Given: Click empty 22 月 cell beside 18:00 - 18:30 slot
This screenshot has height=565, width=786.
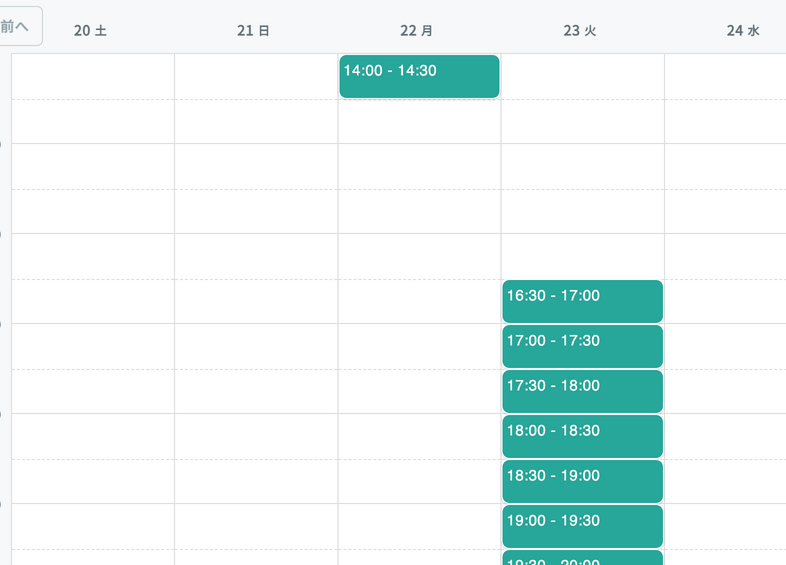Looking at the screenshot, I should (x=419, y=436).
